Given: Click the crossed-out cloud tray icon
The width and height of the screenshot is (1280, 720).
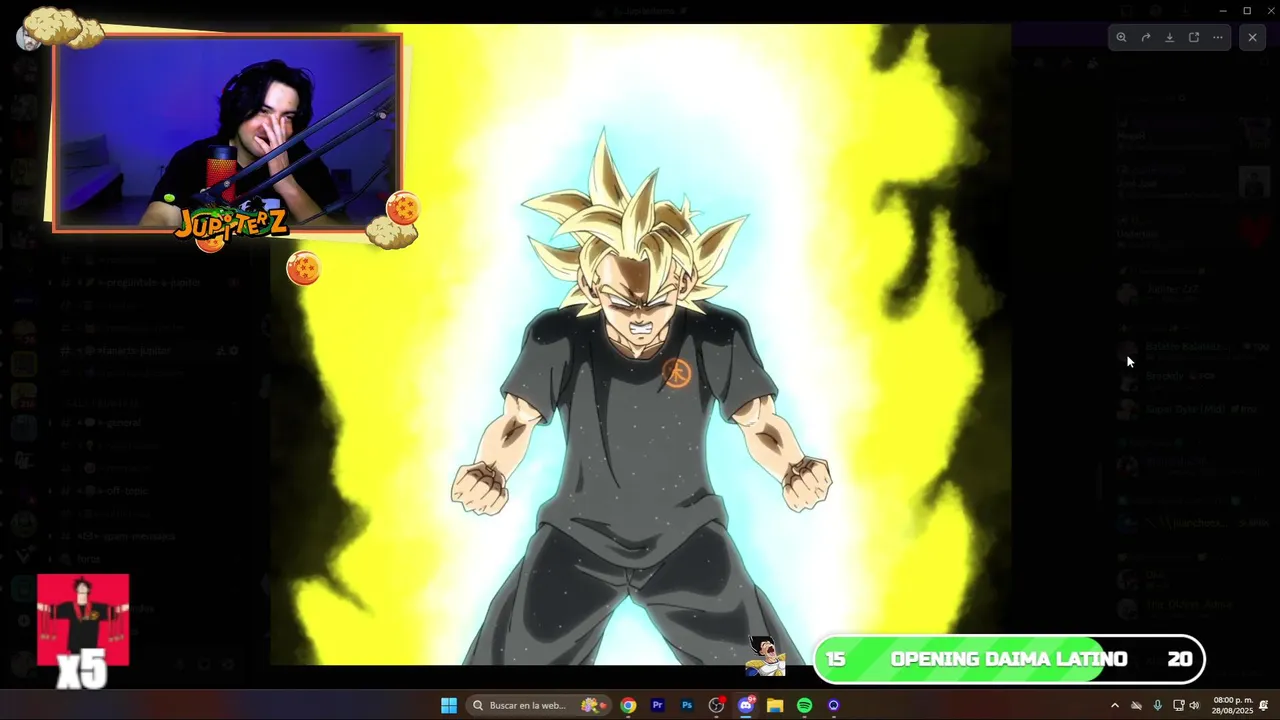Looking at the screenshot, I should (1136, 705).
